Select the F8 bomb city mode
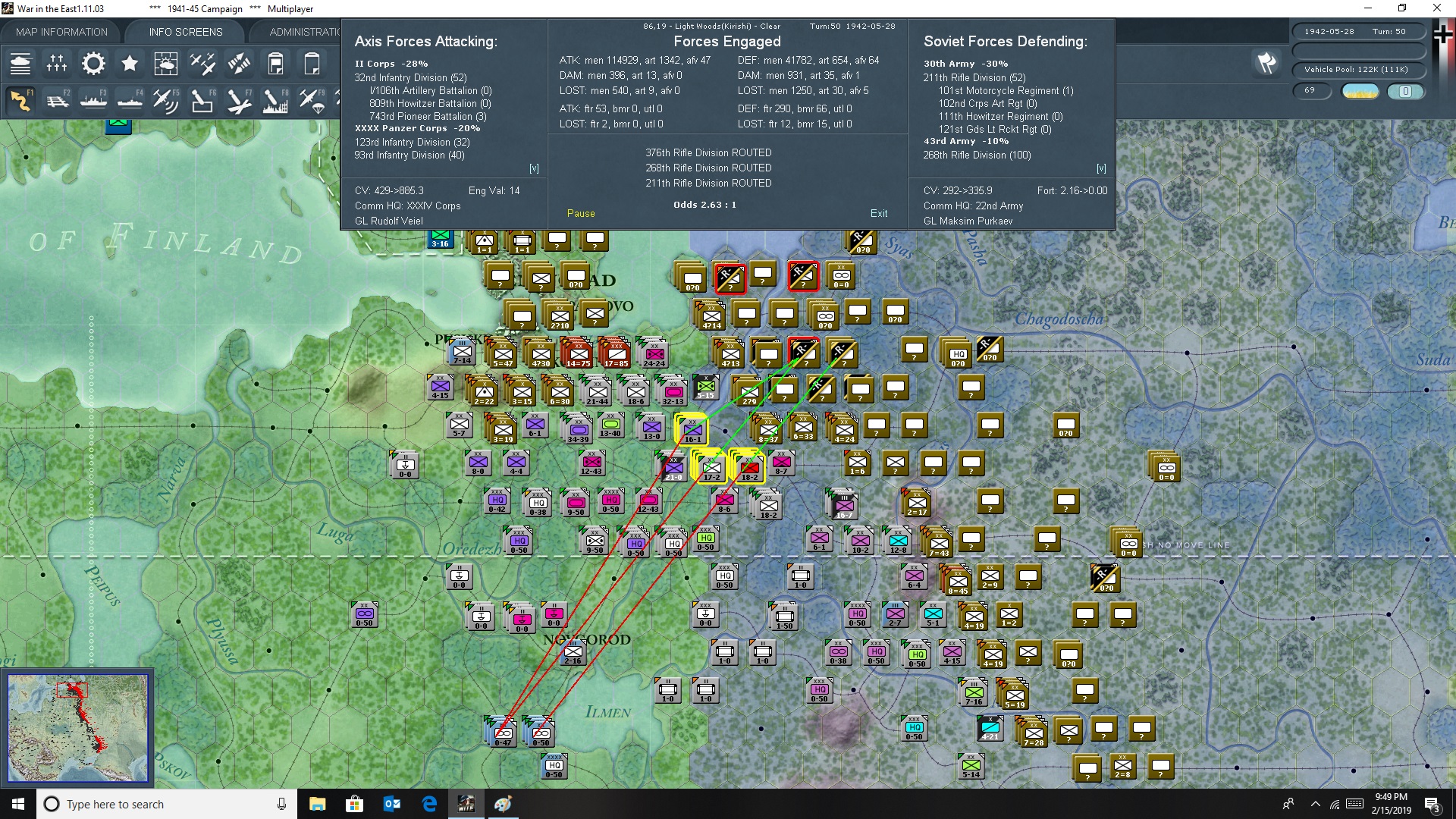 275,101
